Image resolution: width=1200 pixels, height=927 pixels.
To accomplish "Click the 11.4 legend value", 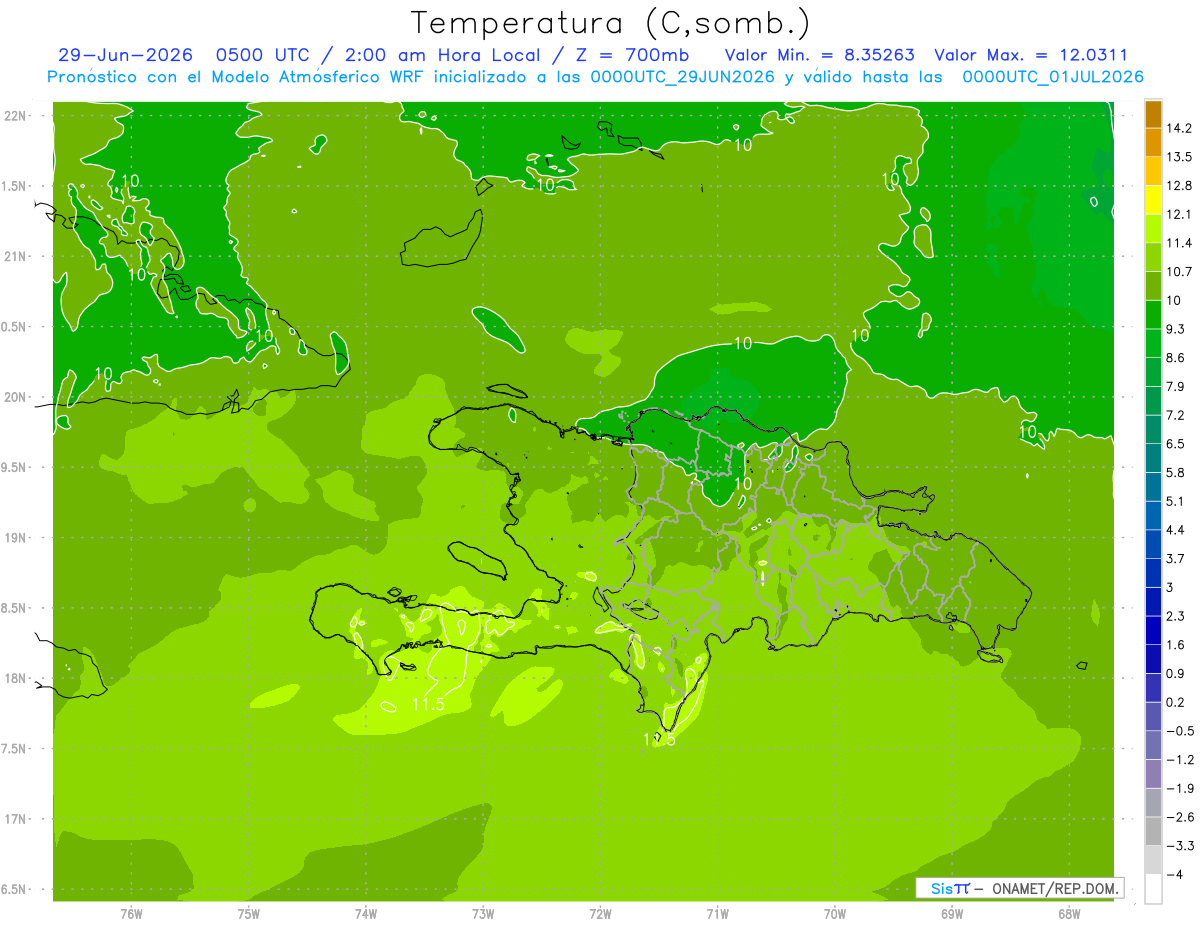I will (x=1179, y=243).
